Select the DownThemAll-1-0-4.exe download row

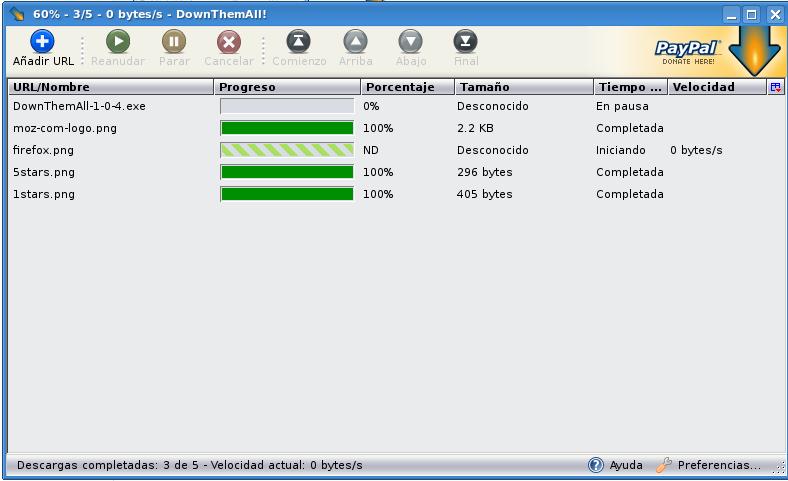click(x=395, y=106)
